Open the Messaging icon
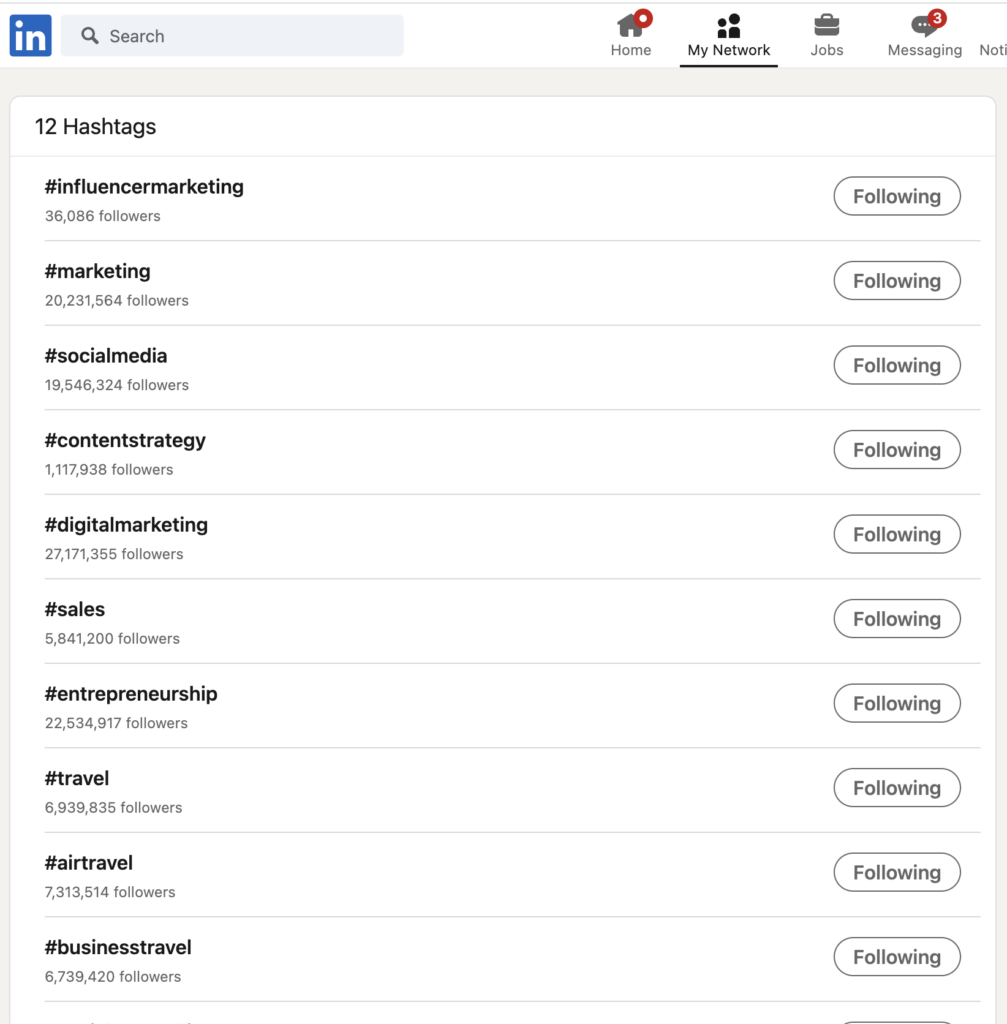This screenshot has height=1024, width=1007. [x=924, y=26]
